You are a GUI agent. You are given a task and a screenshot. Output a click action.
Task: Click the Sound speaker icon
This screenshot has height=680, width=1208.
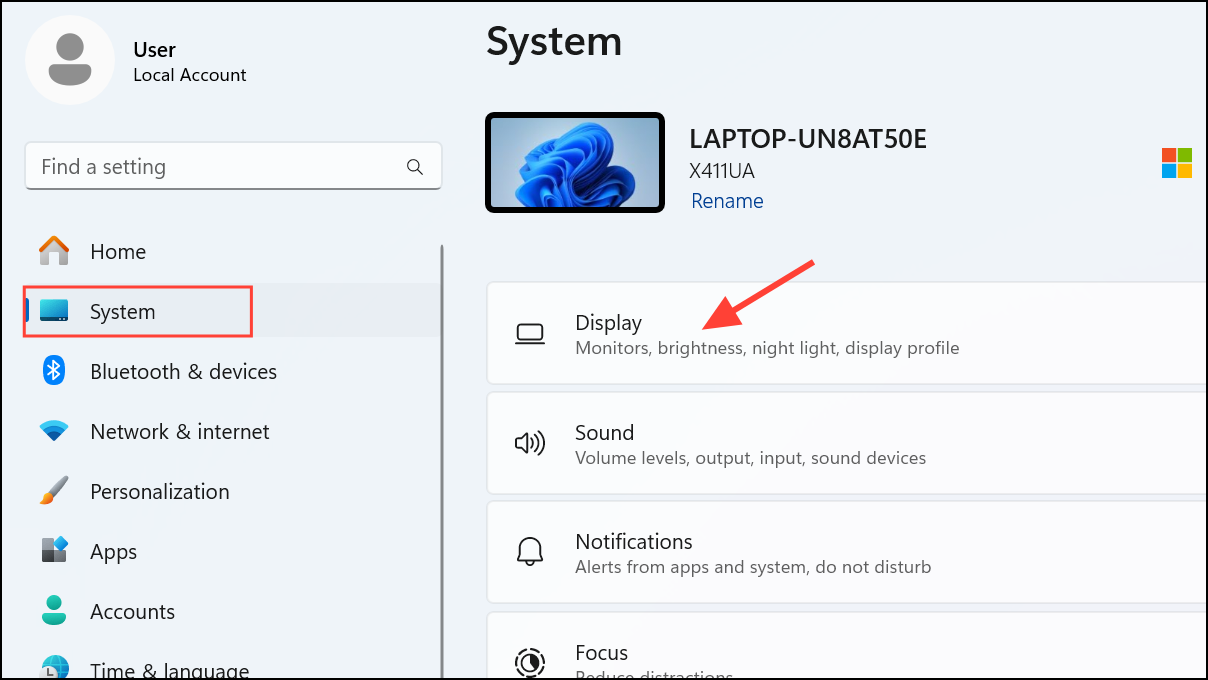(530, 443)
